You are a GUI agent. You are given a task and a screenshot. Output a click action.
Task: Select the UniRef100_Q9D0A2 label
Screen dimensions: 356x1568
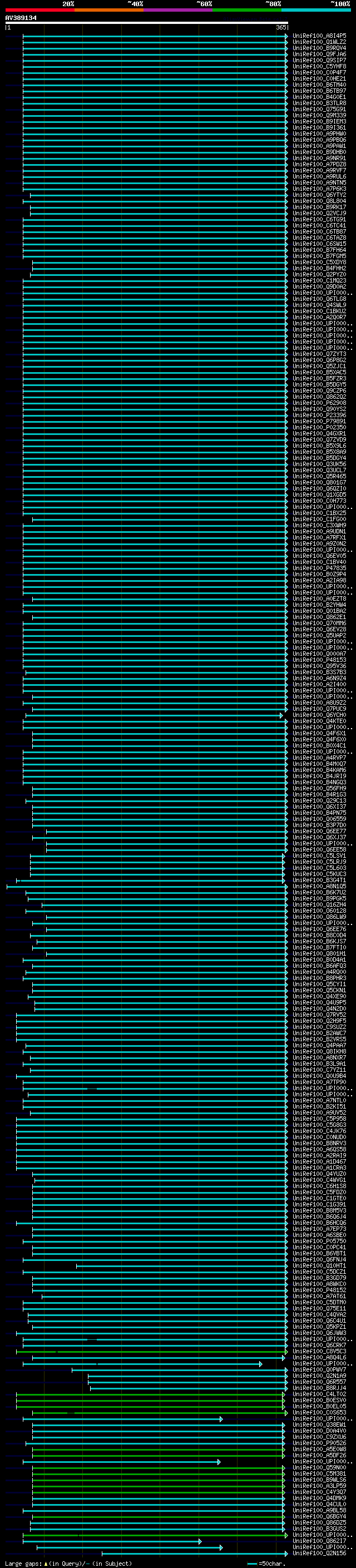[319, 286]
